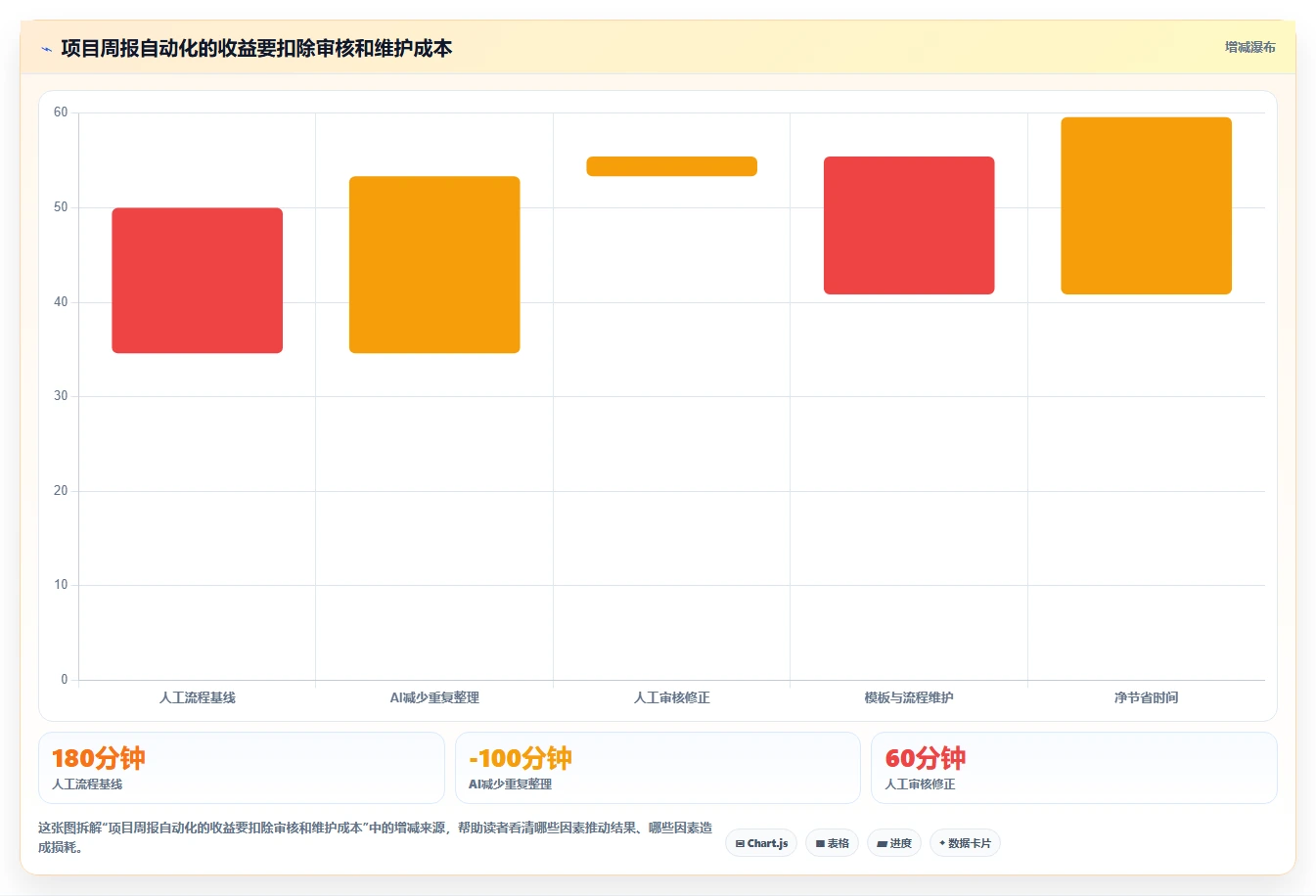Screen dimensions: 1316x896
Task: Click the lightning icon beside the title
Action: point(46,49)
